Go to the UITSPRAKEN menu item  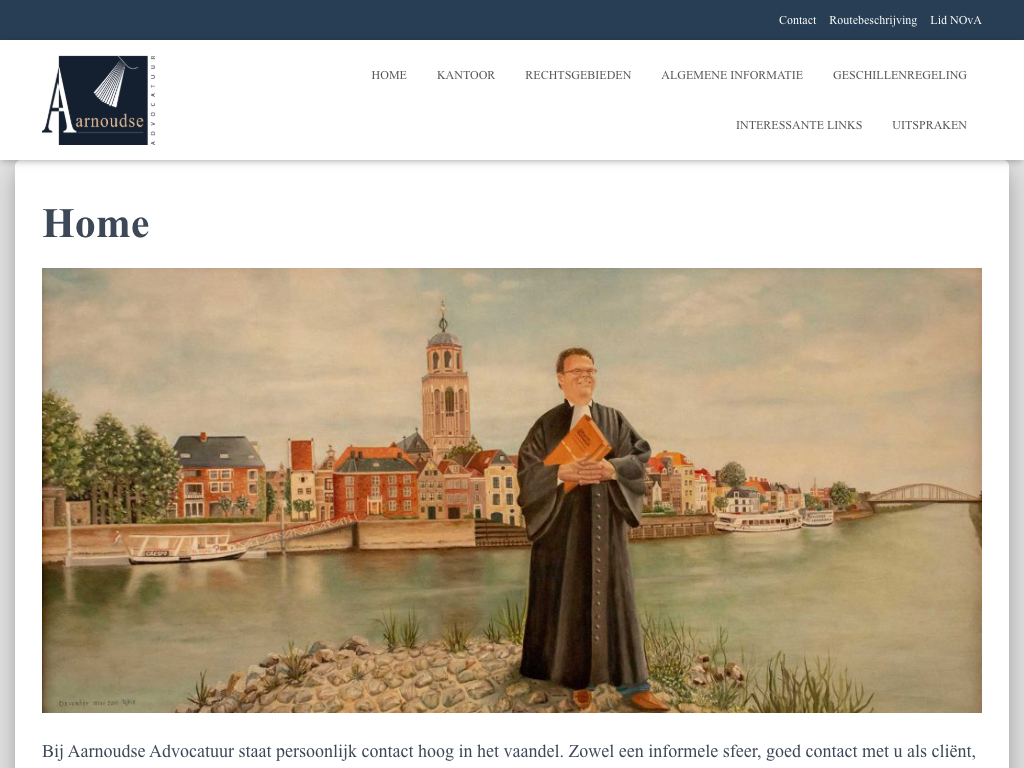(929, 125)
